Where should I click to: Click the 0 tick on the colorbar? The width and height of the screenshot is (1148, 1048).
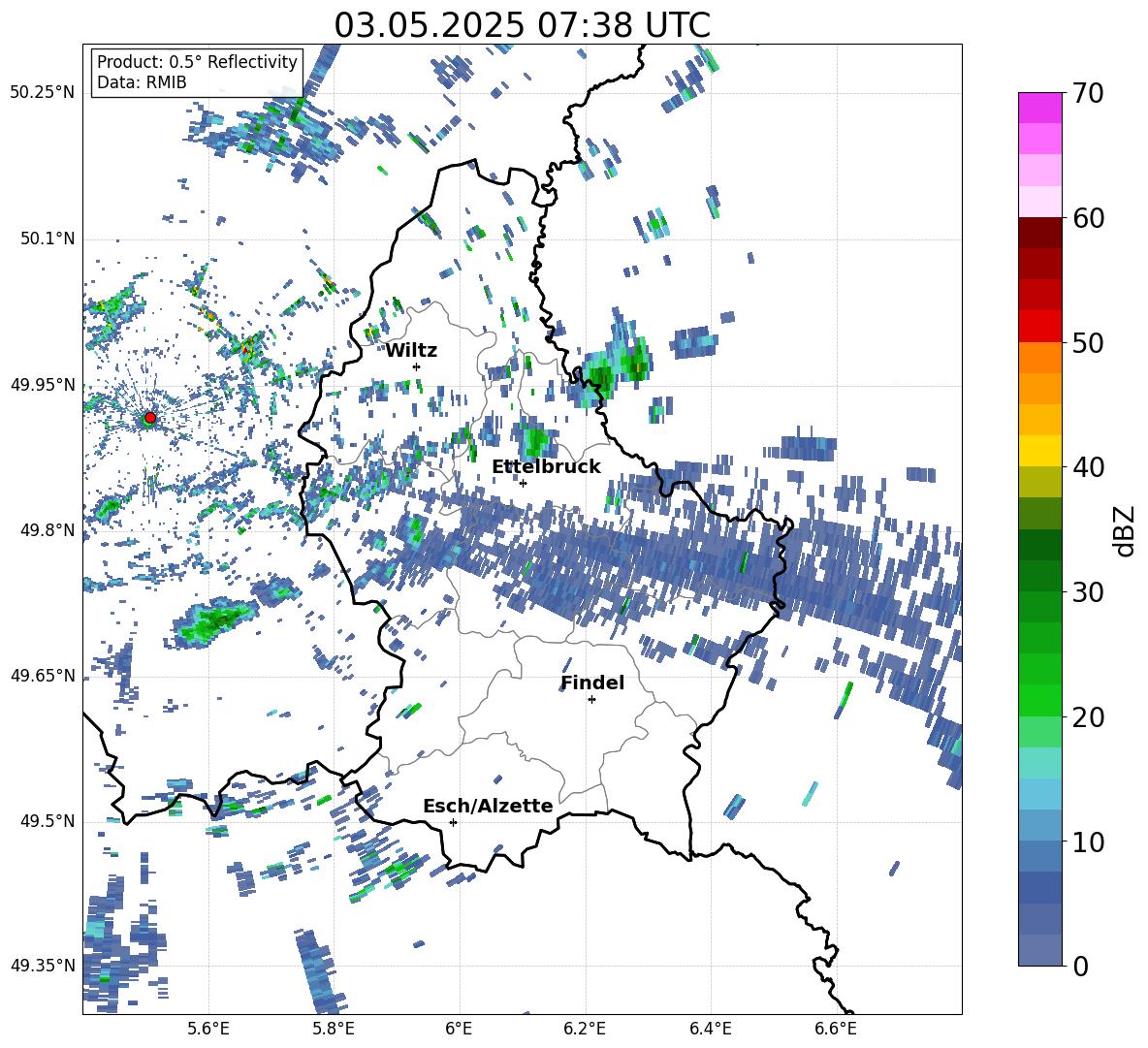coord(1079,966)
